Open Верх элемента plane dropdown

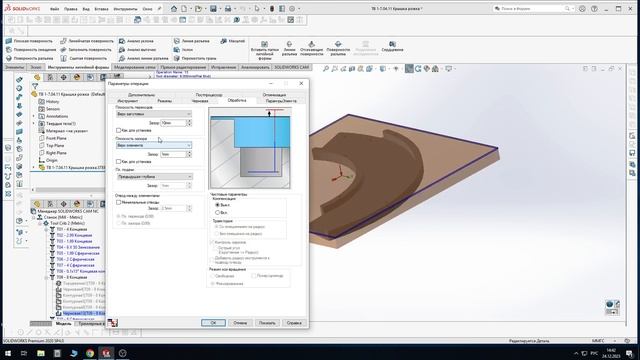click(153, 145)
